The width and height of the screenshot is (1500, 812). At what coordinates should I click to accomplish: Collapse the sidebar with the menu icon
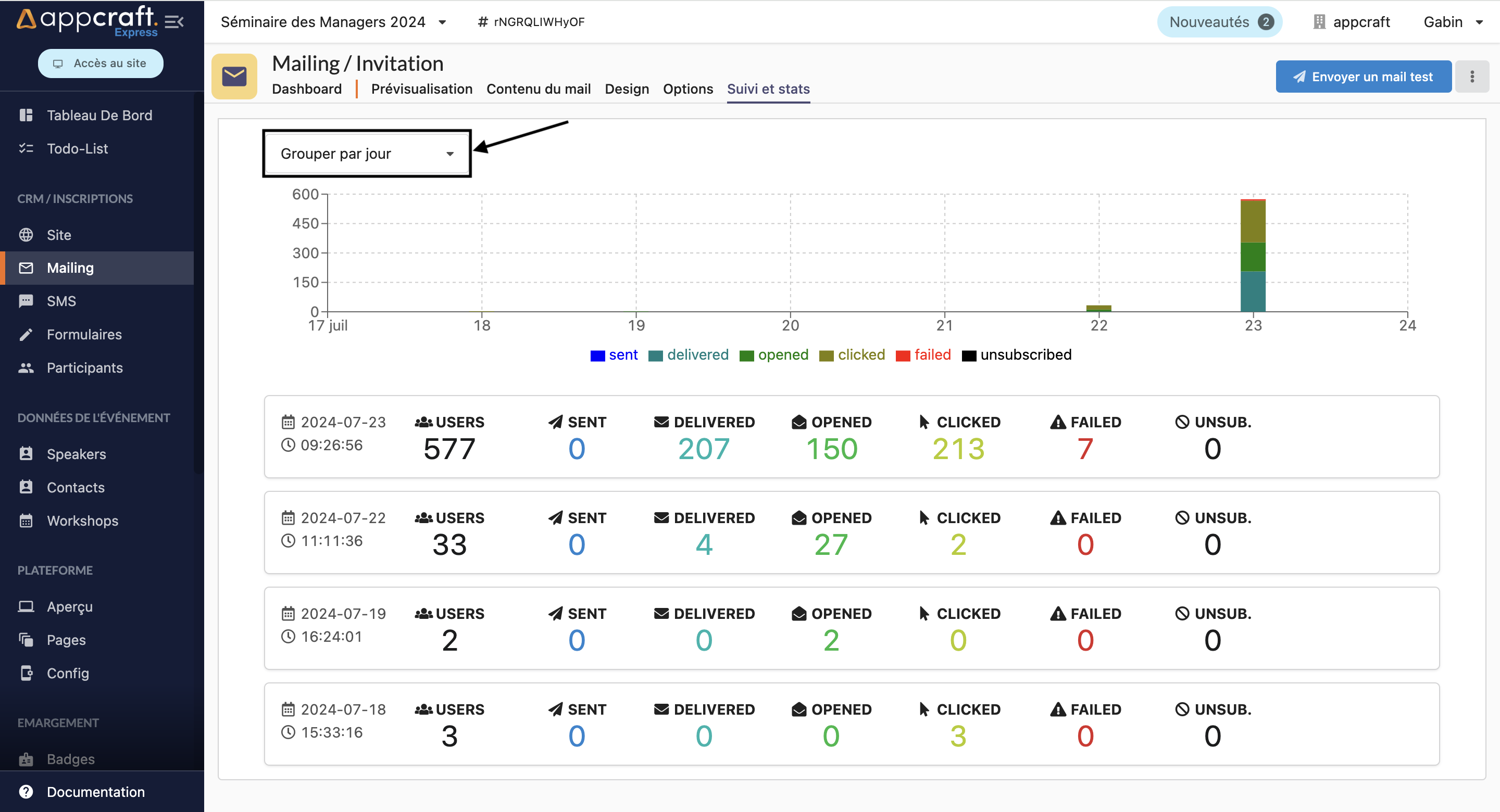[174, 22]
